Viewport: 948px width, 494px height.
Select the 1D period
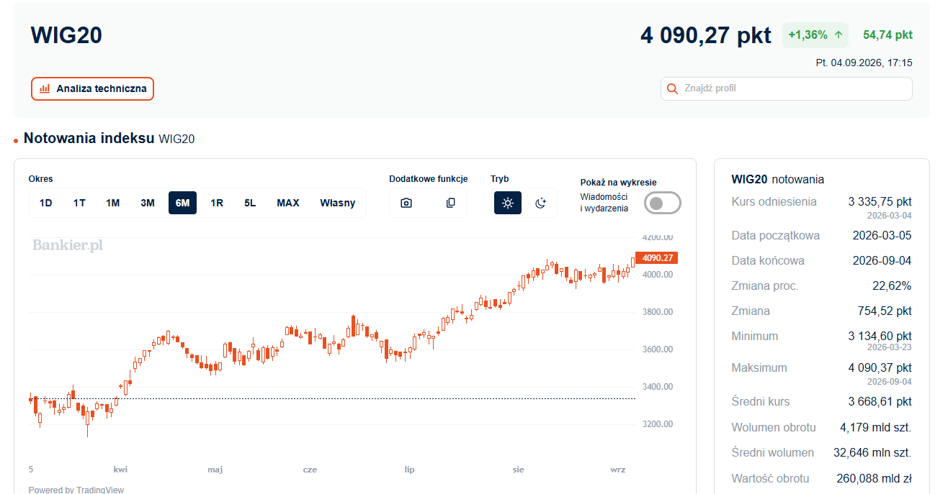45,203
